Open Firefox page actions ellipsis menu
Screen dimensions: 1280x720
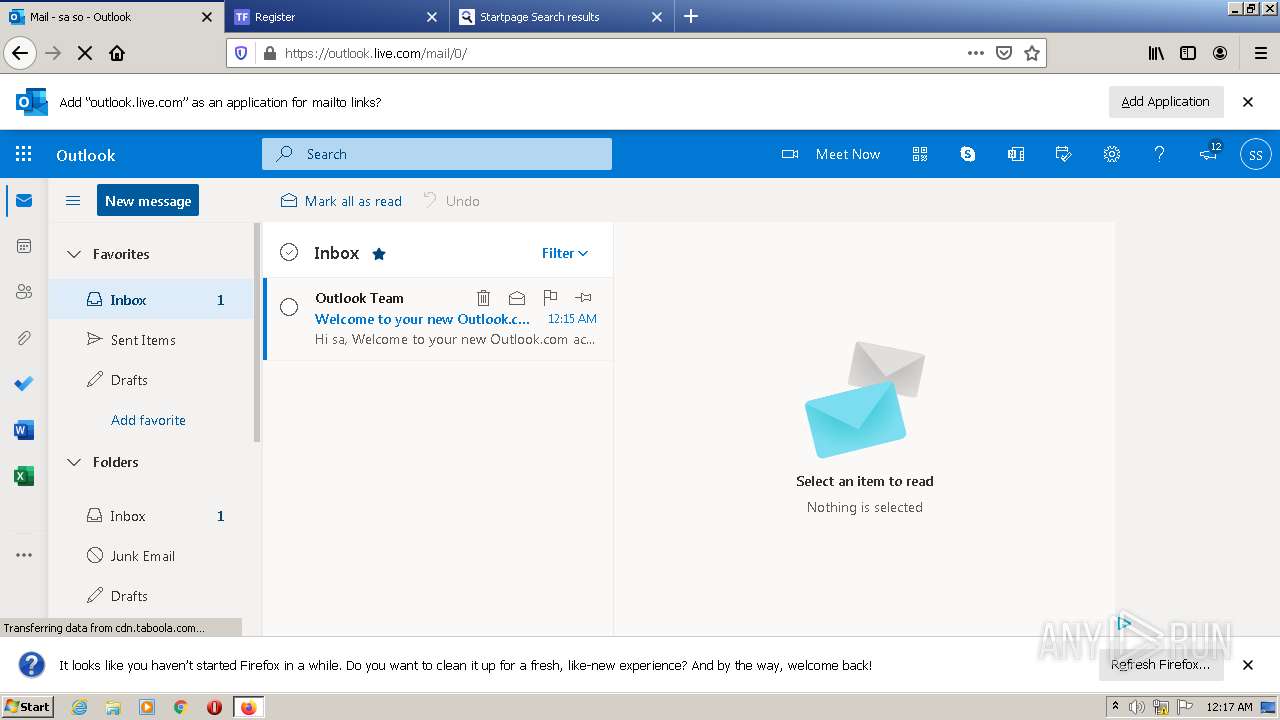[976, 53]
